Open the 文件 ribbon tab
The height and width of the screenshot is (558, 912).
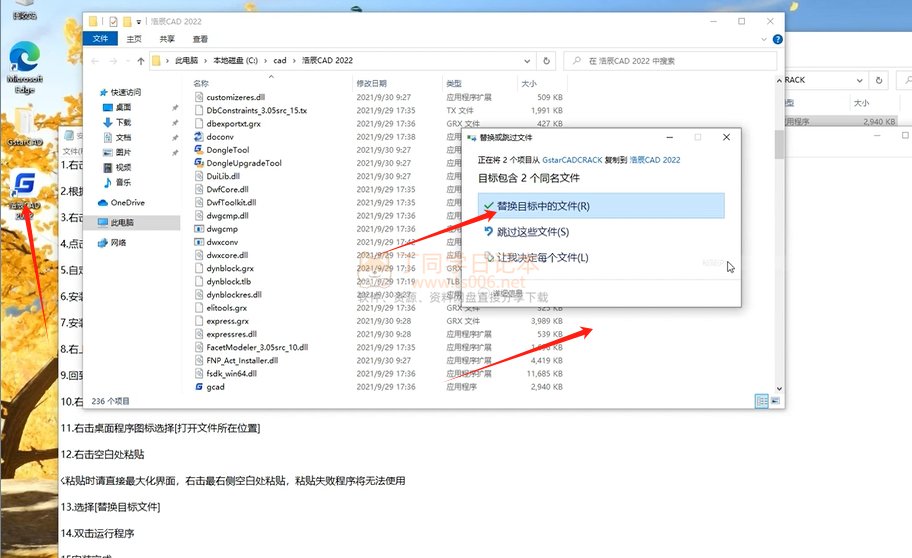[x=100, y=38]
